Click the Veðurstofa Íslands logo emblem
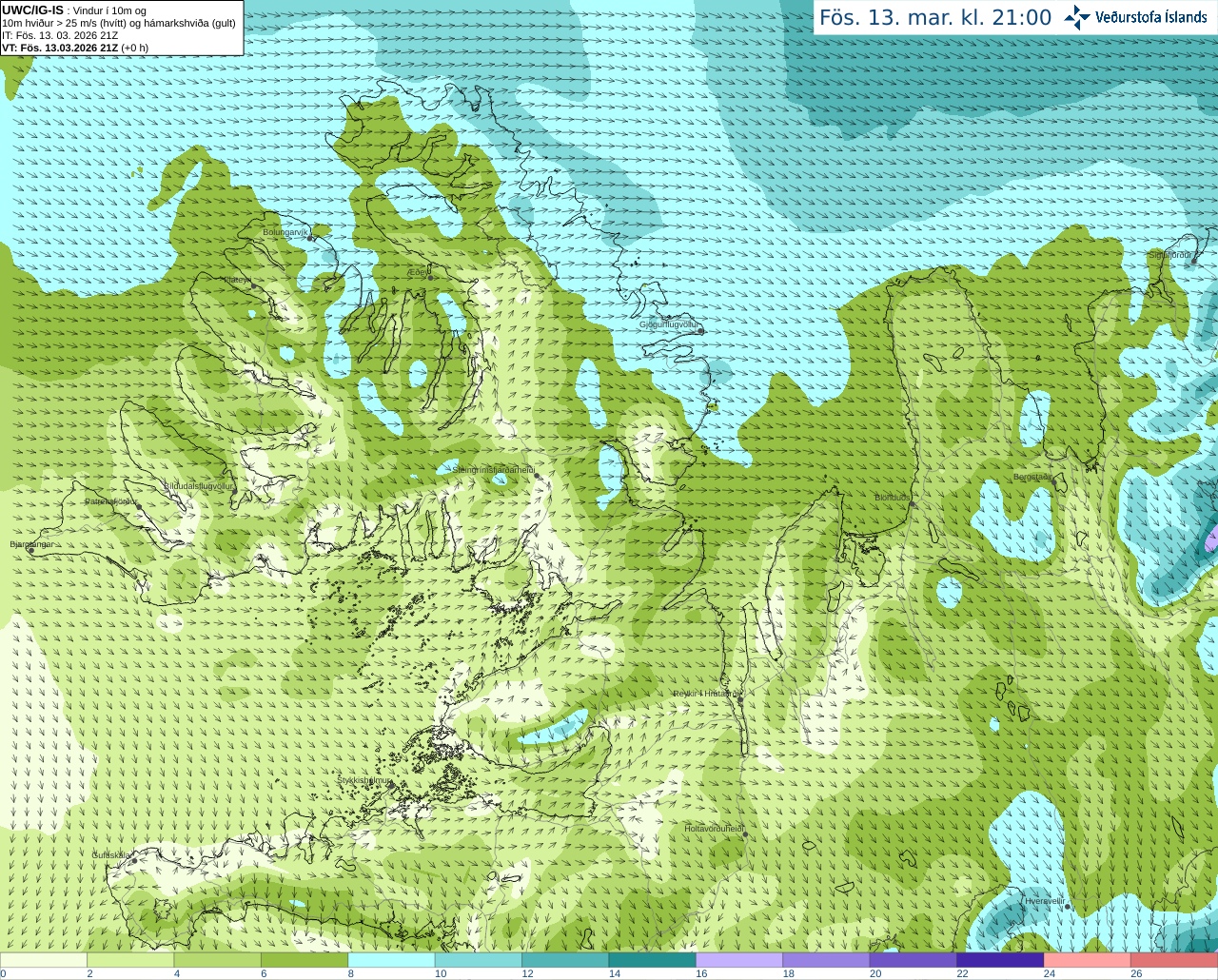This screenshot has width=1218, height=980. (x=1076, y=17)
